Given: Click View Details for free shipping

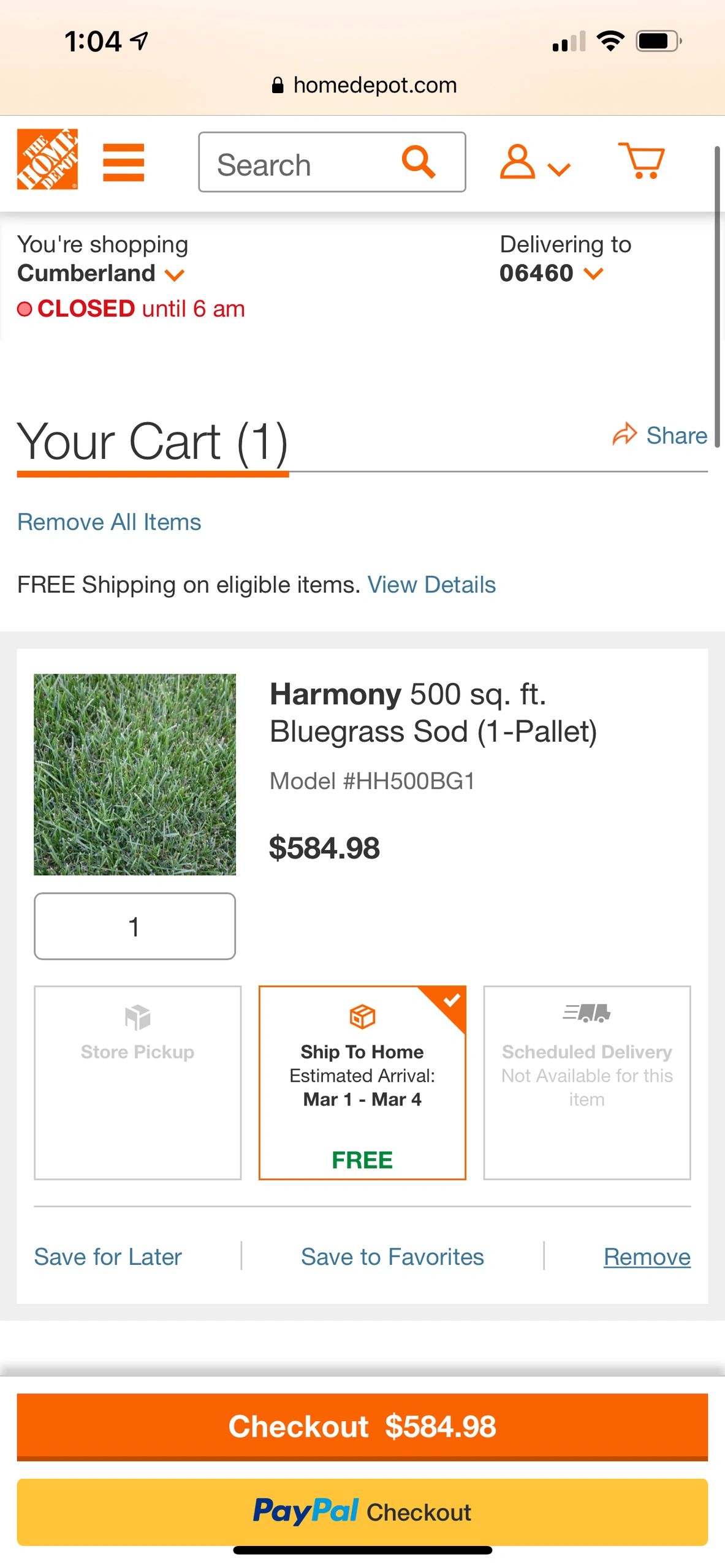Looking at the screenshot, I should coord(432,584).
